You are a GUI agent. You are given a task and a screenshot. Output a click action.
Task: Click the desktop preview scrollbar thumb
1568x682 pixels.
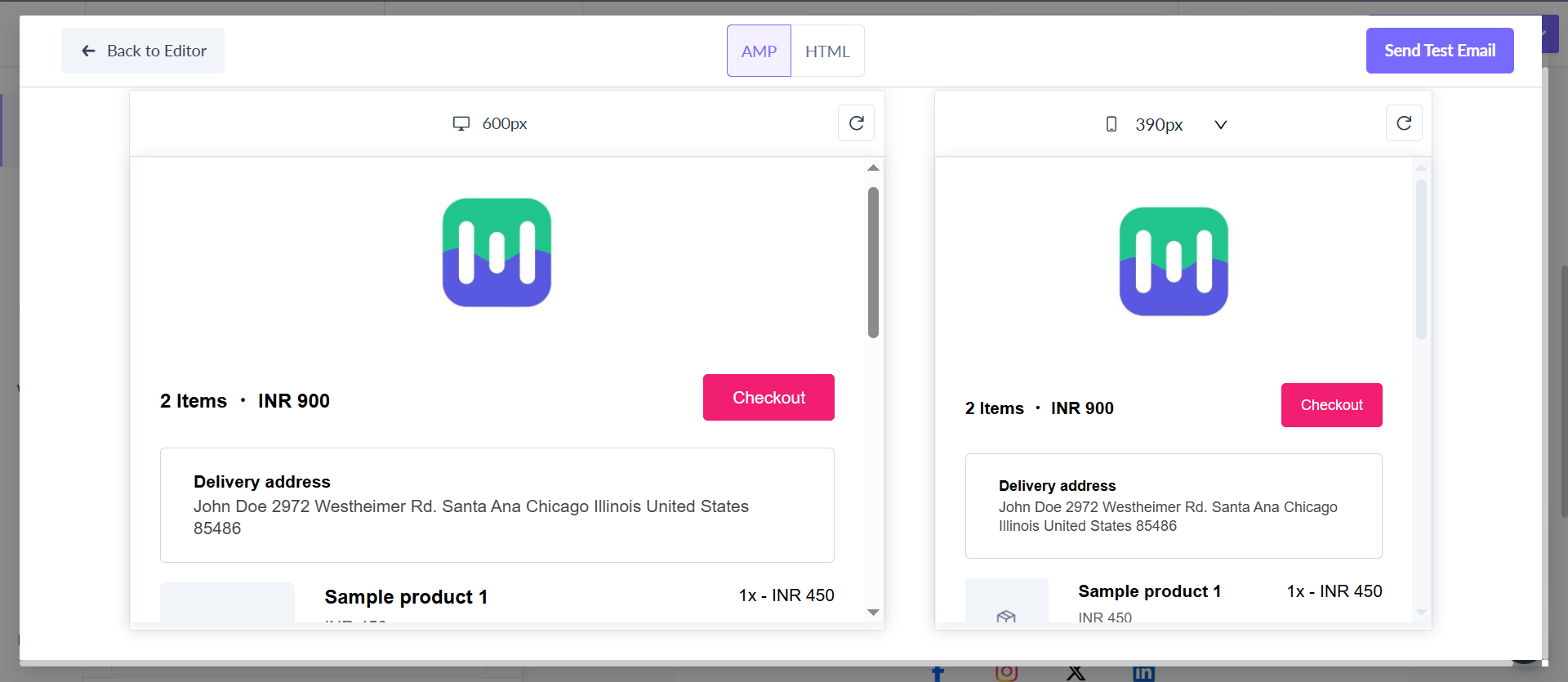tap(873, 262)
